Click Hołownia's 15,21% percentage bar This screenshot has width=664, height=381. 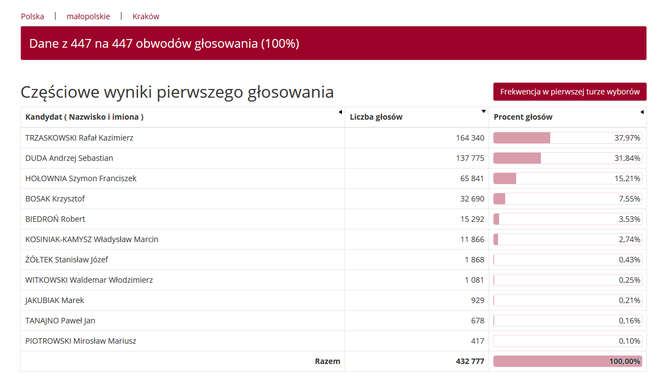click(x=567, y=178)
